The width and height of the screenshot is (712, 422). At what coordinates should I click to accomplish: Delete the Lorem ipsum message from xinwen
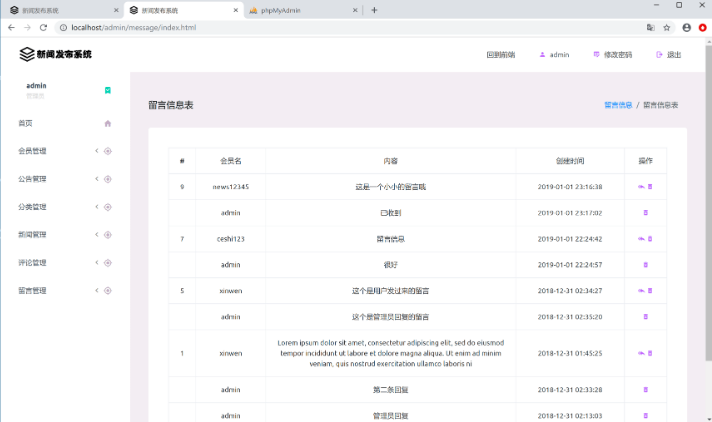click(649, 353)
